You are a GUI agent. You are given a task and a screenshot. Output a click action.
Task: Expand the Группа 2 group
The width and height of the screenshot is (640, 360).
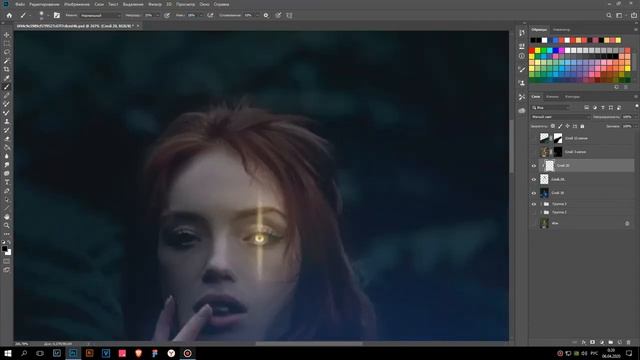542,212
